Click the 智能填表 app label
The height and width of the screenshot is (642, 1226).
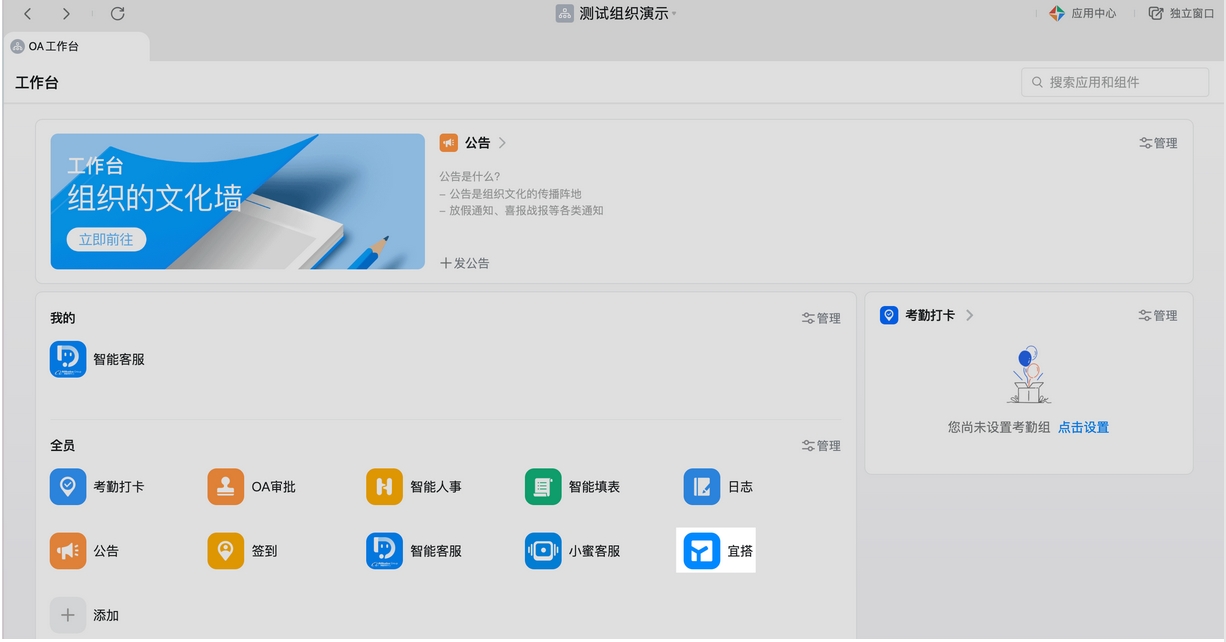coord(594,487)
